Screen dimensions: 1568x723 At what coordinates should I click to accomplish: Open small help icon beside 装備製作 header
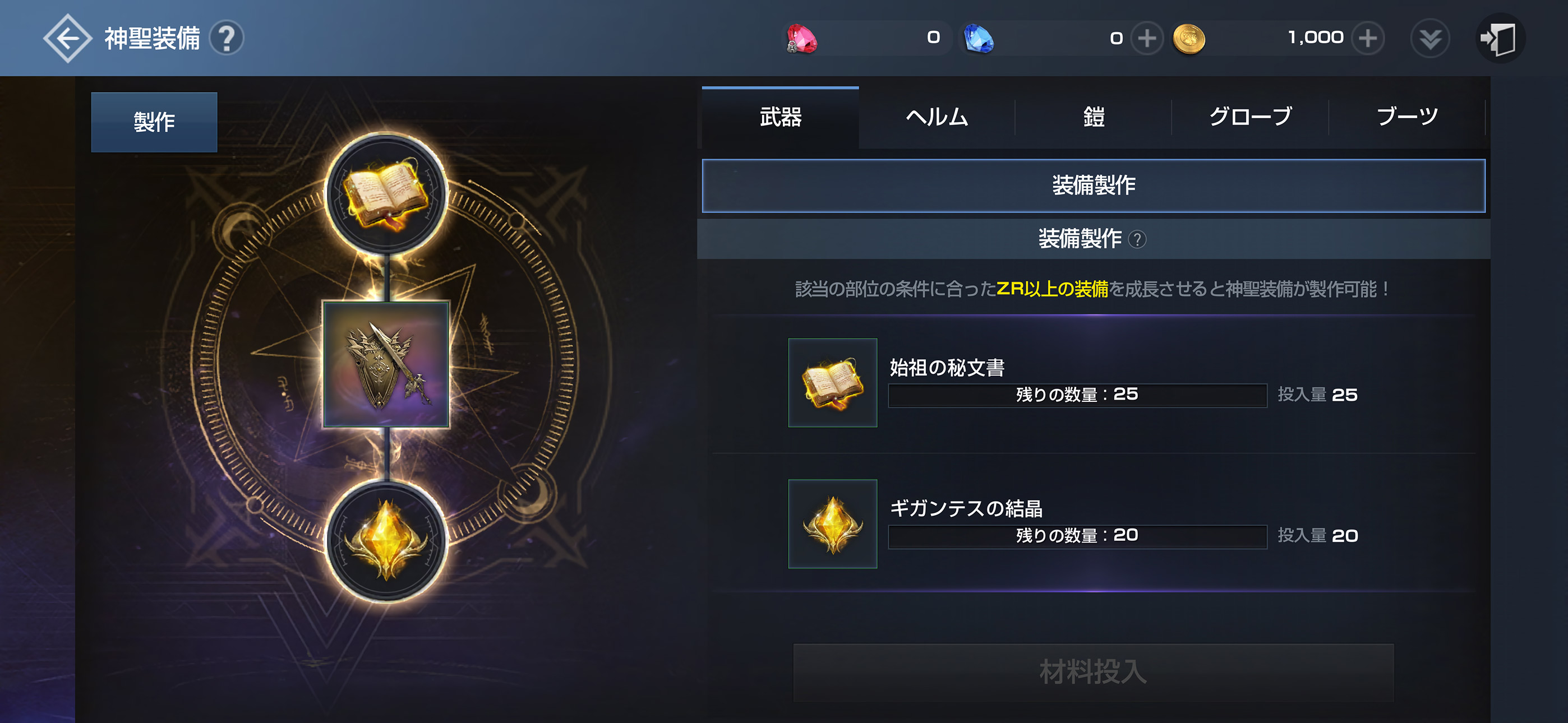(1136, 239)
